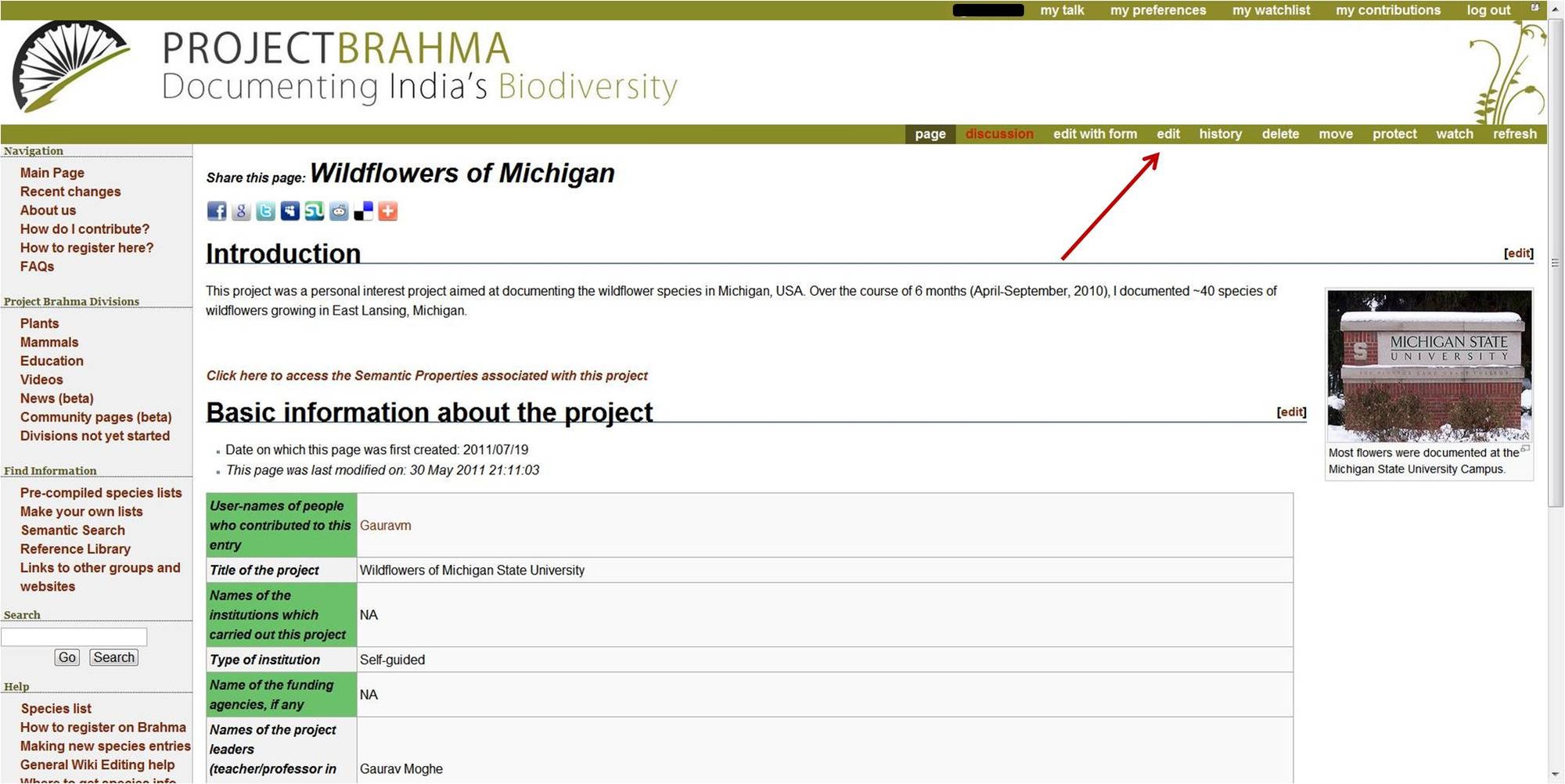
Task: Open News (beta) link
Action: pyautogui.click(x=56, y=399)
